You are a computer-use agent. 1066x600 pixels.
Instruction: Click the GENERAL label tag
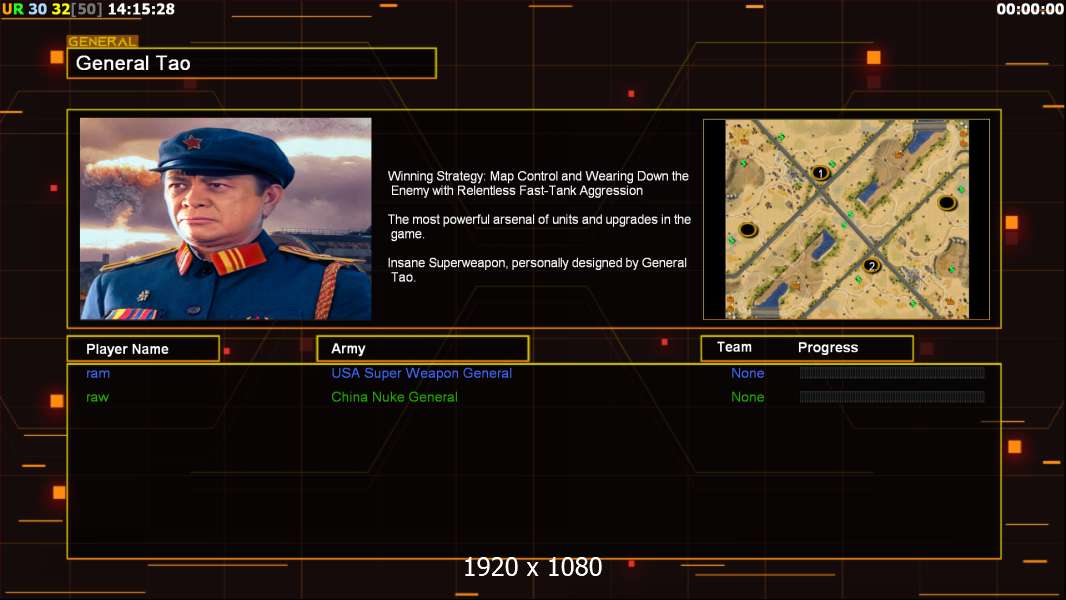[103, 41]
